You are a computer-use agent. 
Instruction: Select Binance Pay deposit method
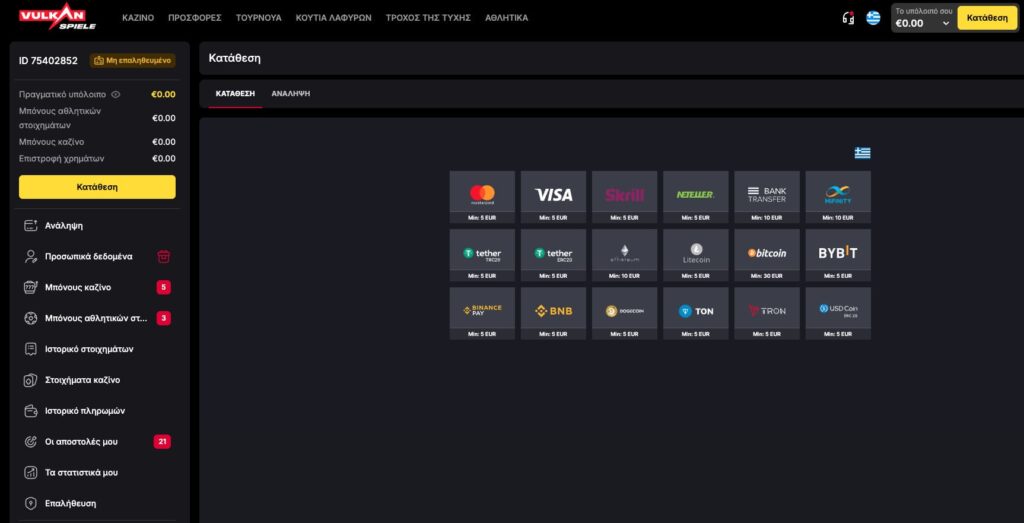pyautogui.click(x=482, y=311)
